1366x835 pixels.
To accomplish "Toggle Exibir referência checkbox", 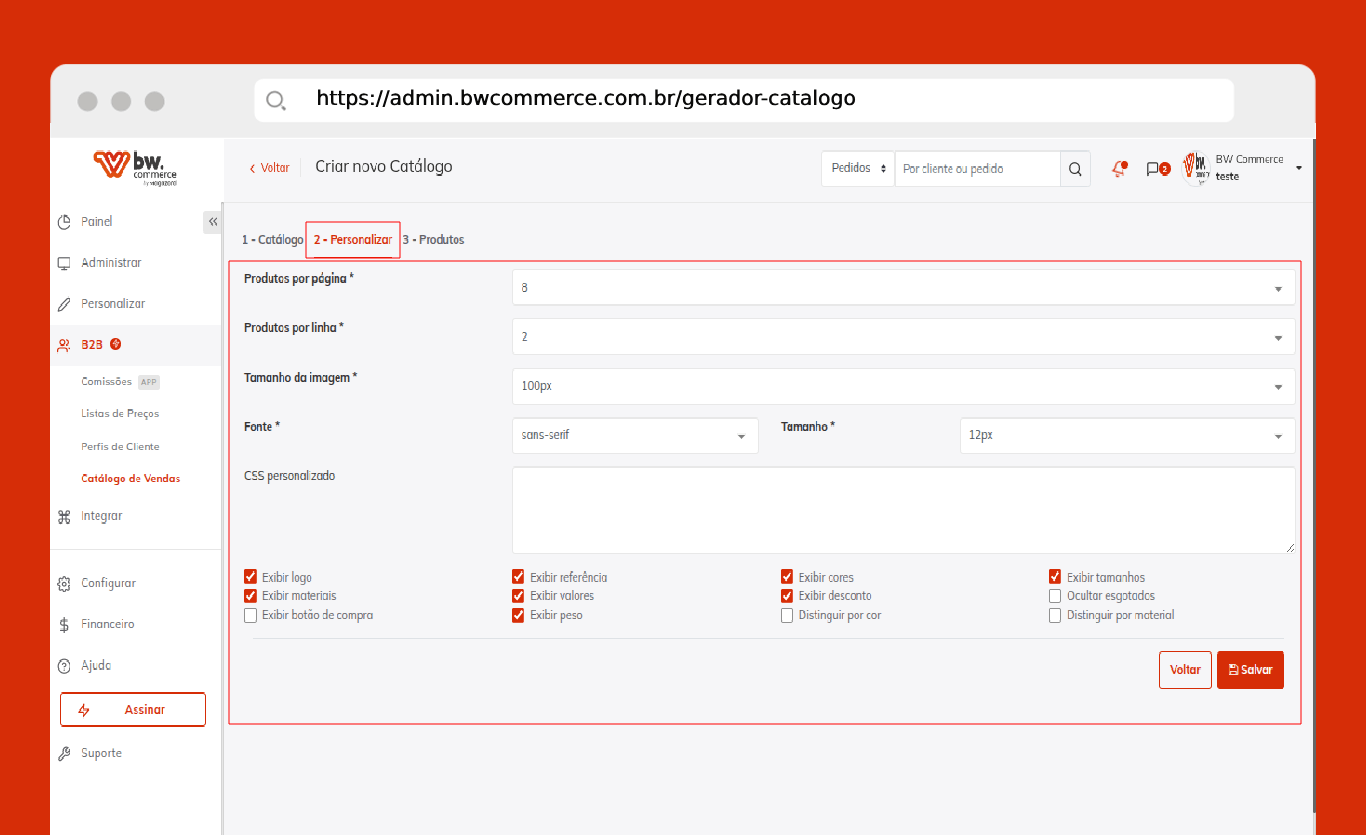I will pyautogui.click(x=518, y=577).
